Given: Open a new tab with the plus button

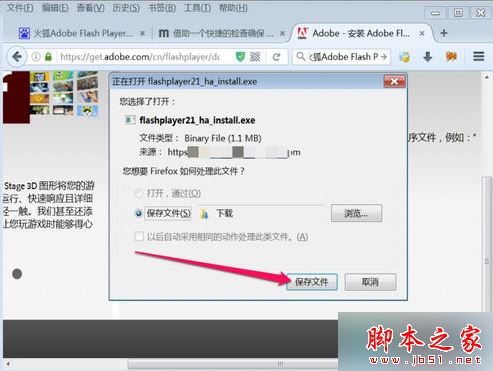Looking at the screenshot, I should point(444,33).
